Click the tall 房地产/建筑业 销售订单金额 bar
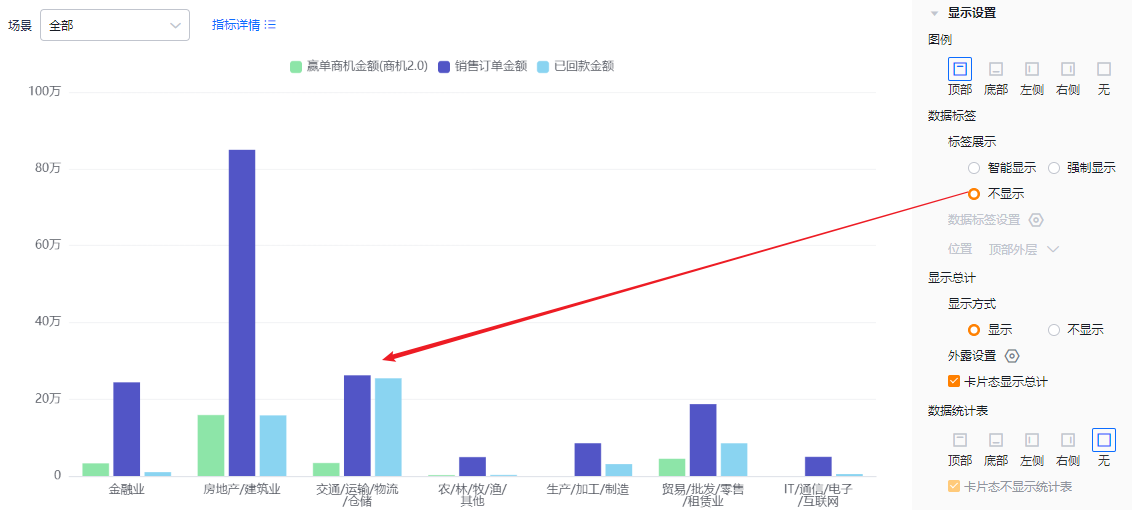The image size is (1132, 510). tap(242, 313)
